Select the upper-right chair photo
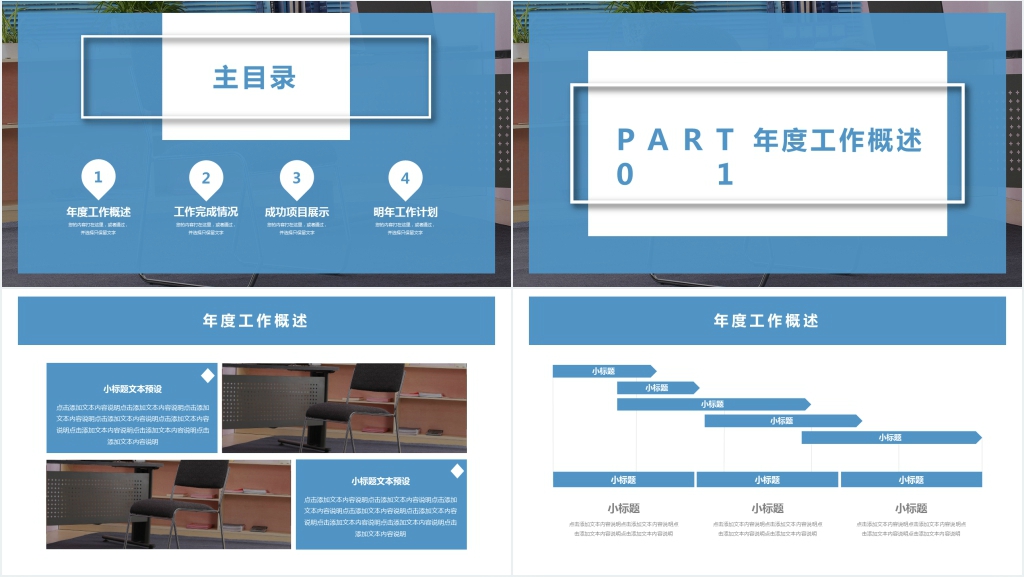The width and height of the screenshot is (1024, 577). (344, 408)
